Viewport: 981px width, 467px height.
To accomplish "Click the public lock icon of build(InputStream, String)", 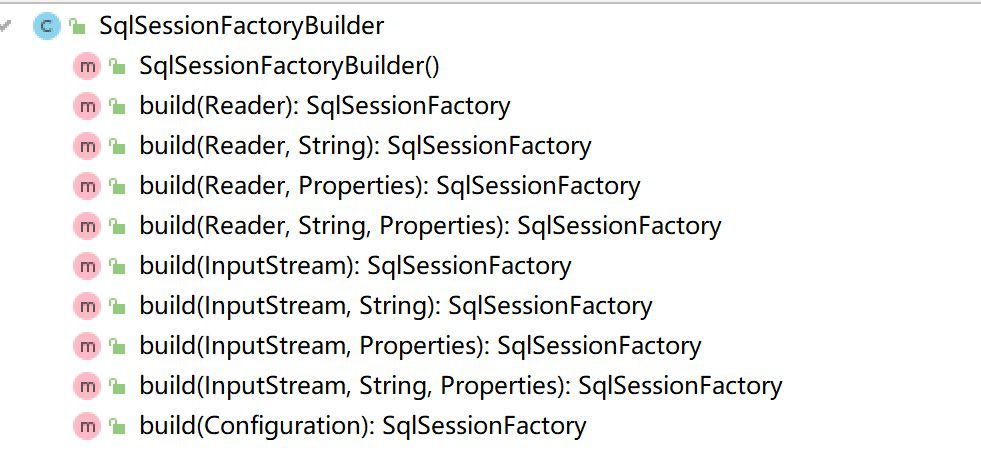I will [x=118, y=307].
